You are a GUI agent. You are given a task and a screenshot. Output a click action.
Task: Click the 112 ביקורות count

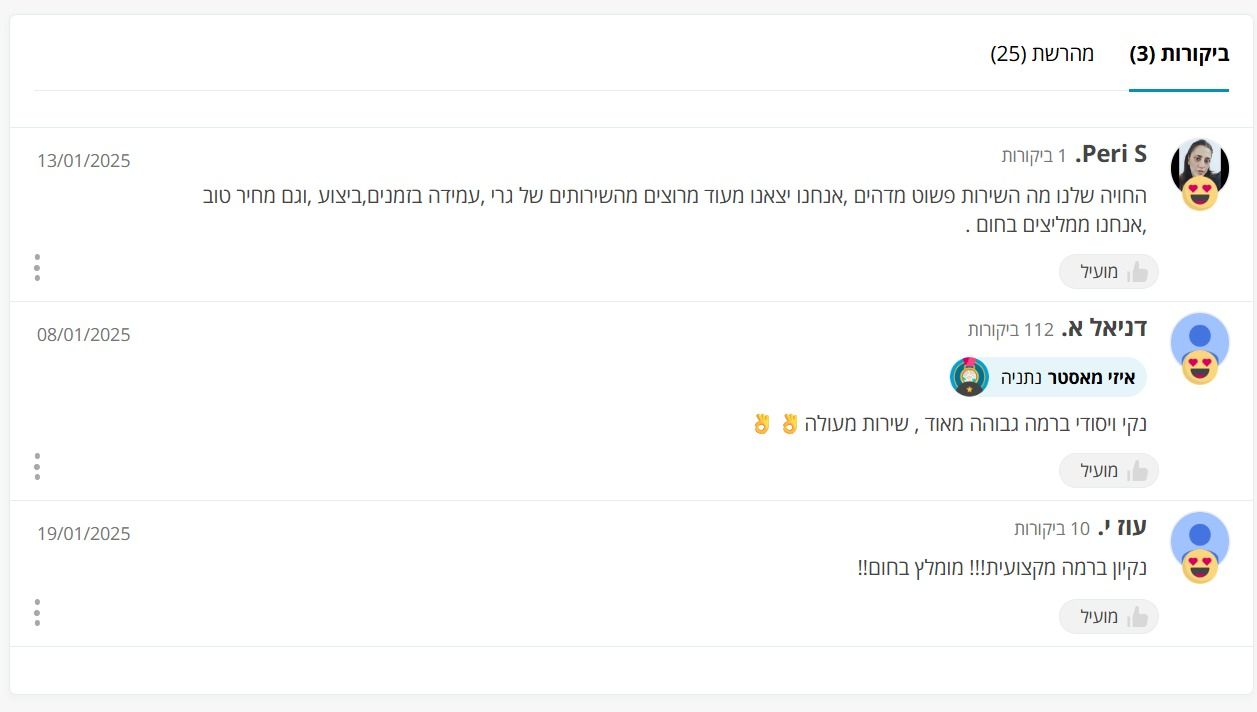(x=1011, y=329)
